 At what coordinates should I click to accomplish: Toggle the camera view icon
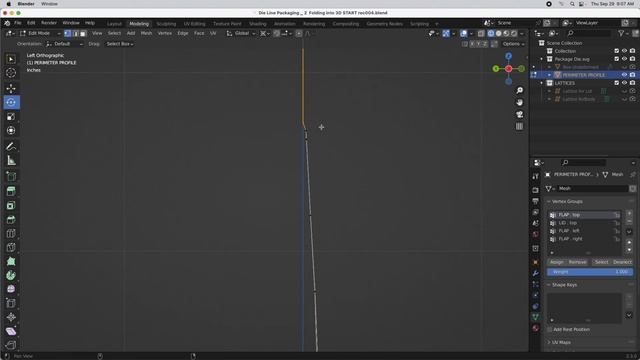pos(519,114)
